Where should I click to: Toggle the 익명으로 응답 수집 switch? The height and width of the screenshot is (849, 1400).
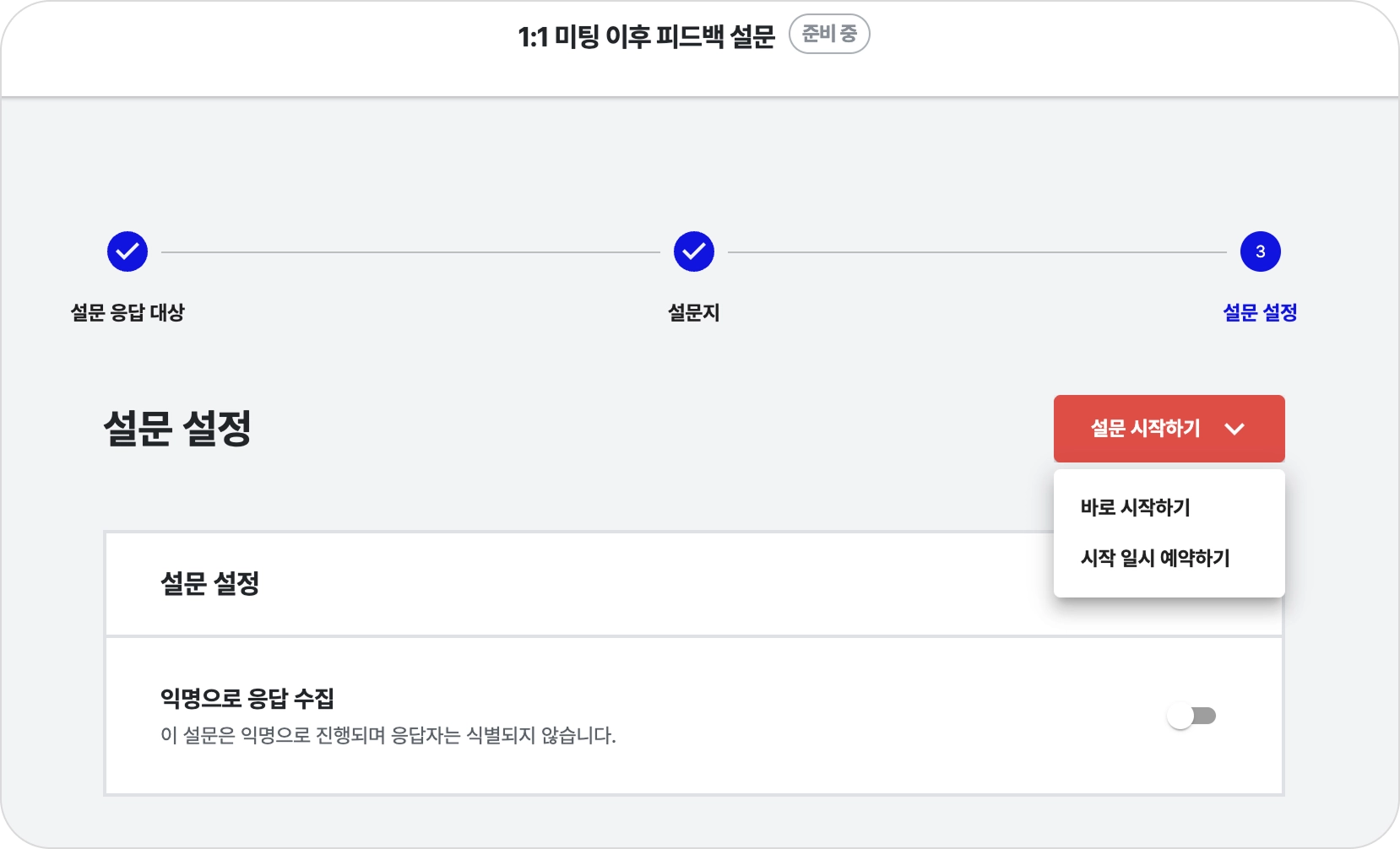pyautogui.click(x=1191, y=717)
